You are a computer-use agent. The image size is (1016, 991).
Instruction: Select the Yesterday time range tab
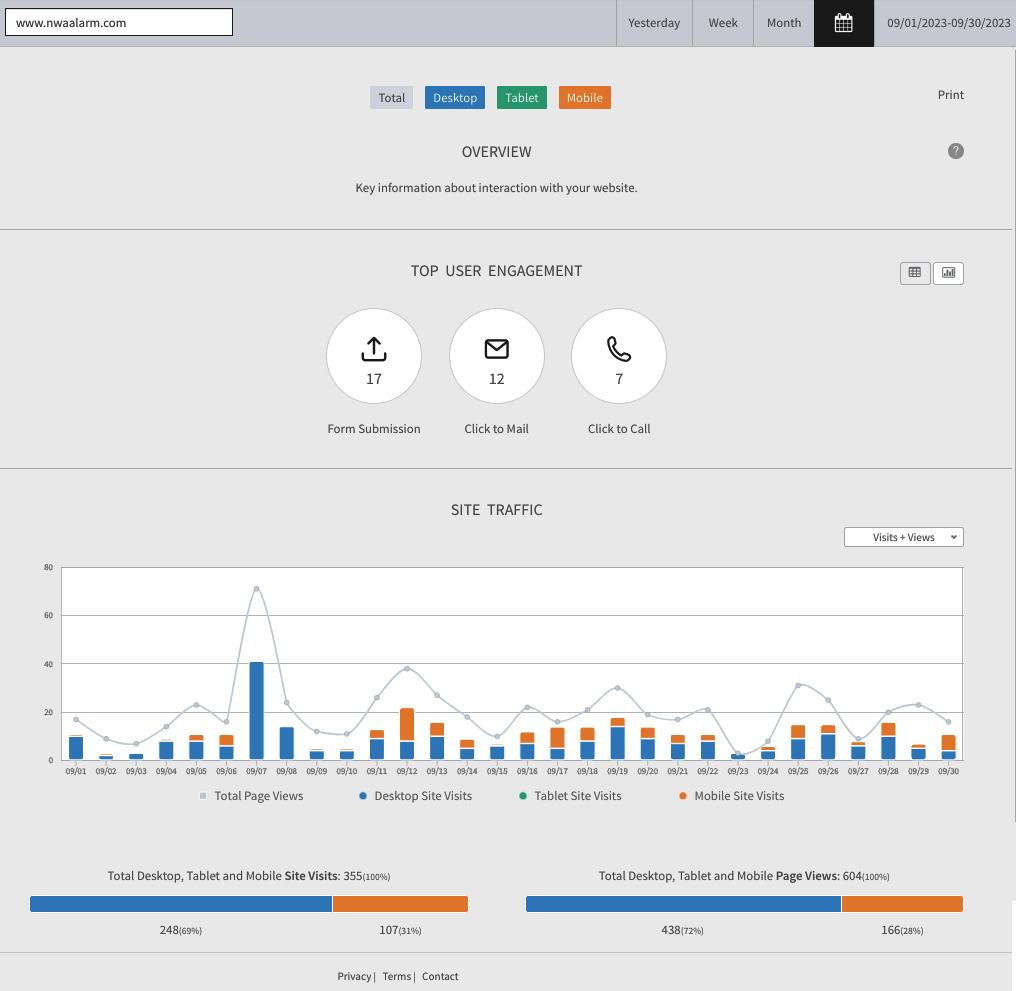point(654,23)
